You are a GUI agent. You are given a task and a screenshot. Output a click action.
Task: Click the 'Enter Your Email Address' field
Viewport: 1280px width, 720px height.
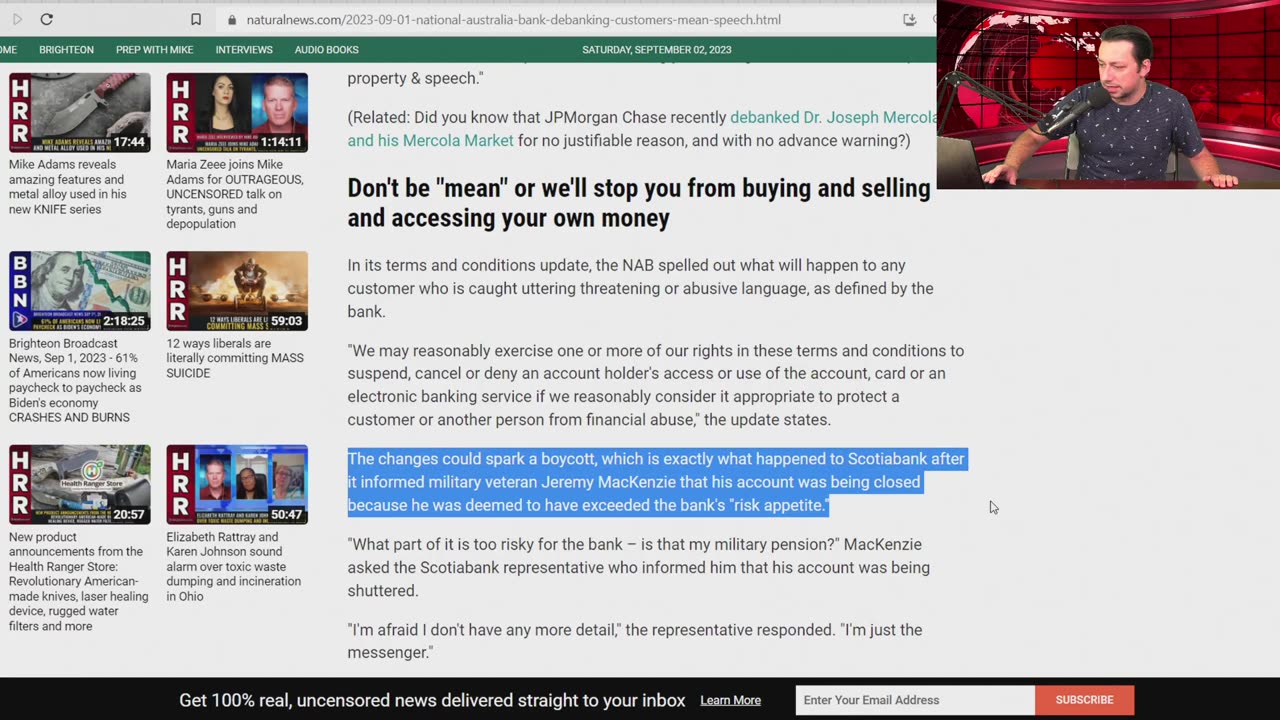click(915, 700)
